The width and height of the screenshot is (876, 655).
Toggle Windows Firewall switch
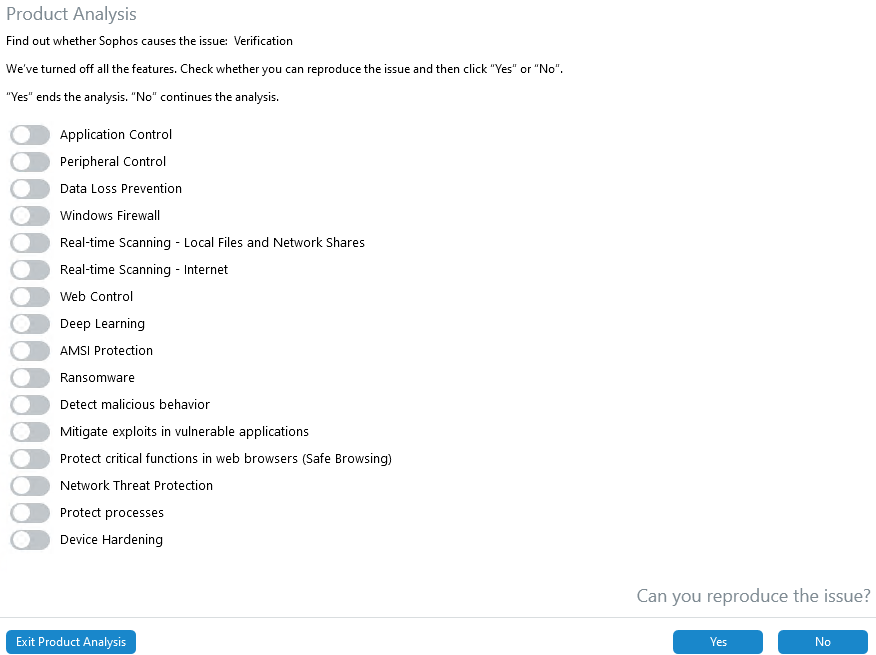tap(30, 216)
